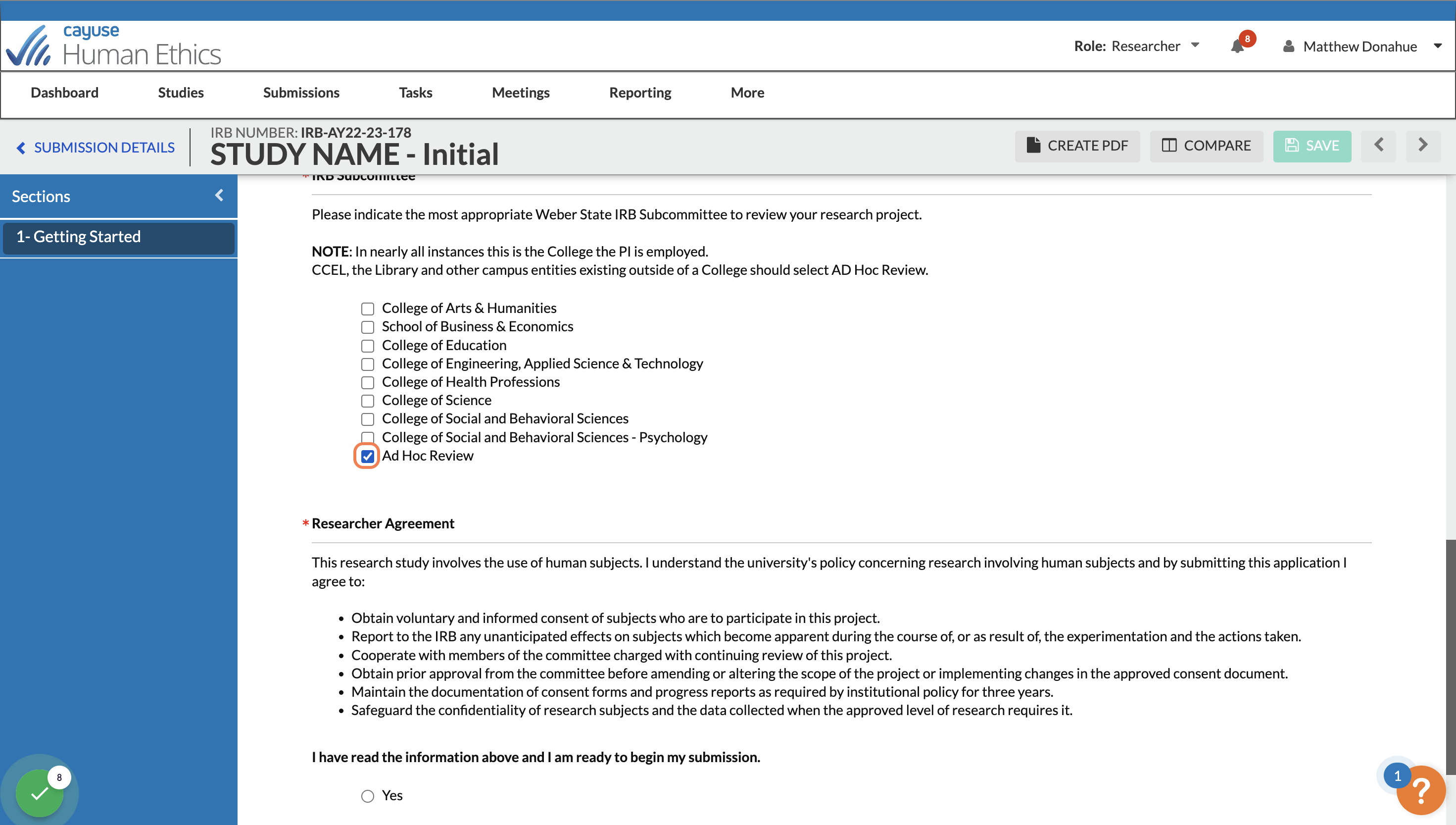Click the Researcher Agreement heading
The width and height of the screenshot is (1456, 825).
coord(383,523)
